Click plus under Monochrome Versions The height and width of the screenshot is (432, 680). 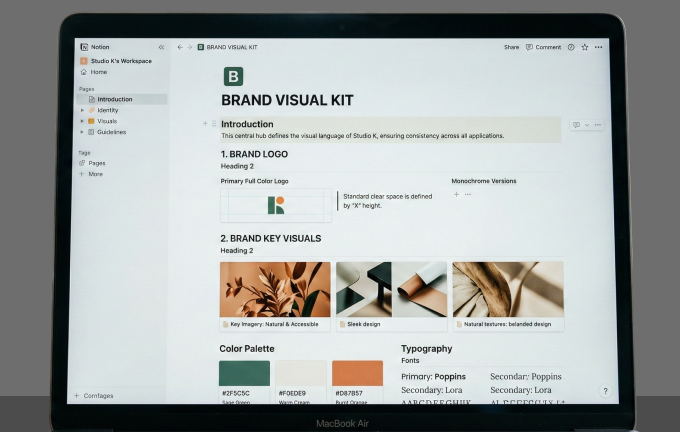(456, 194)
